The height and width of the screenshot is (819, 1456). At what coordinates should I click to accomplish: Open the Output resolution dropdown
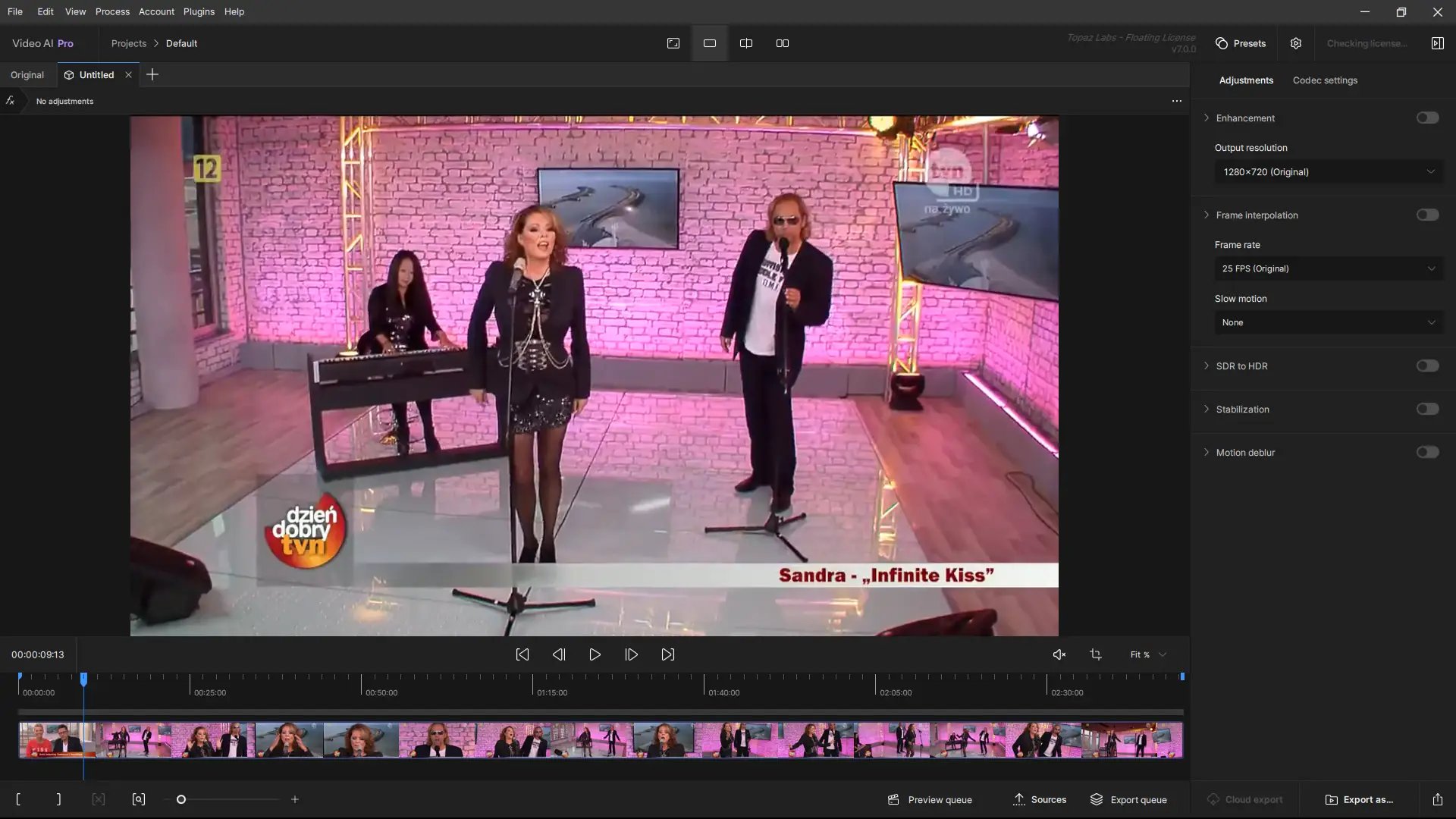[1329, 172]
